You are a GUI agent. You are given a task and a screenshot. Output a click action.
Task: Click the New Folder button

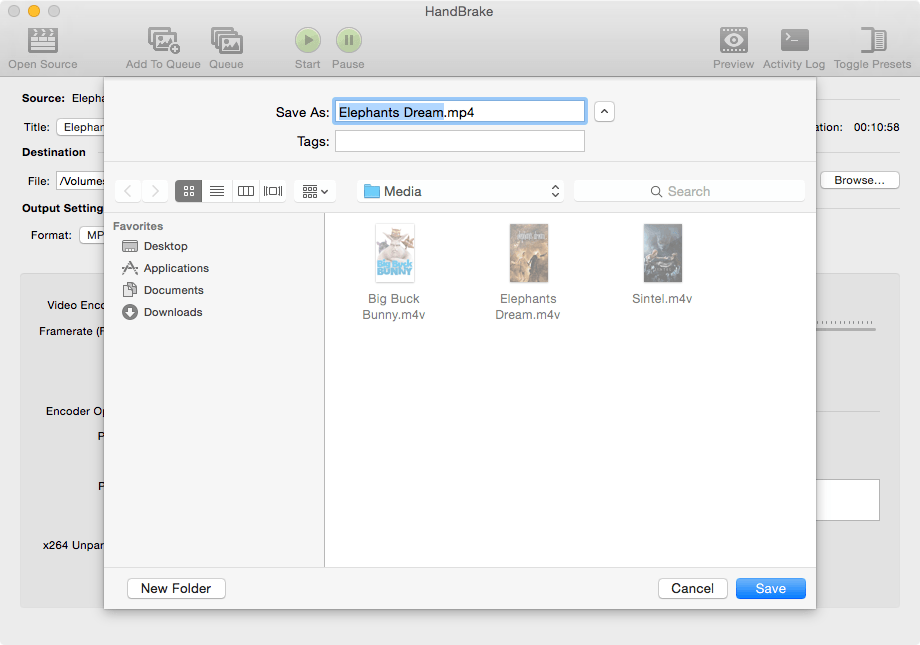point(176,589)
